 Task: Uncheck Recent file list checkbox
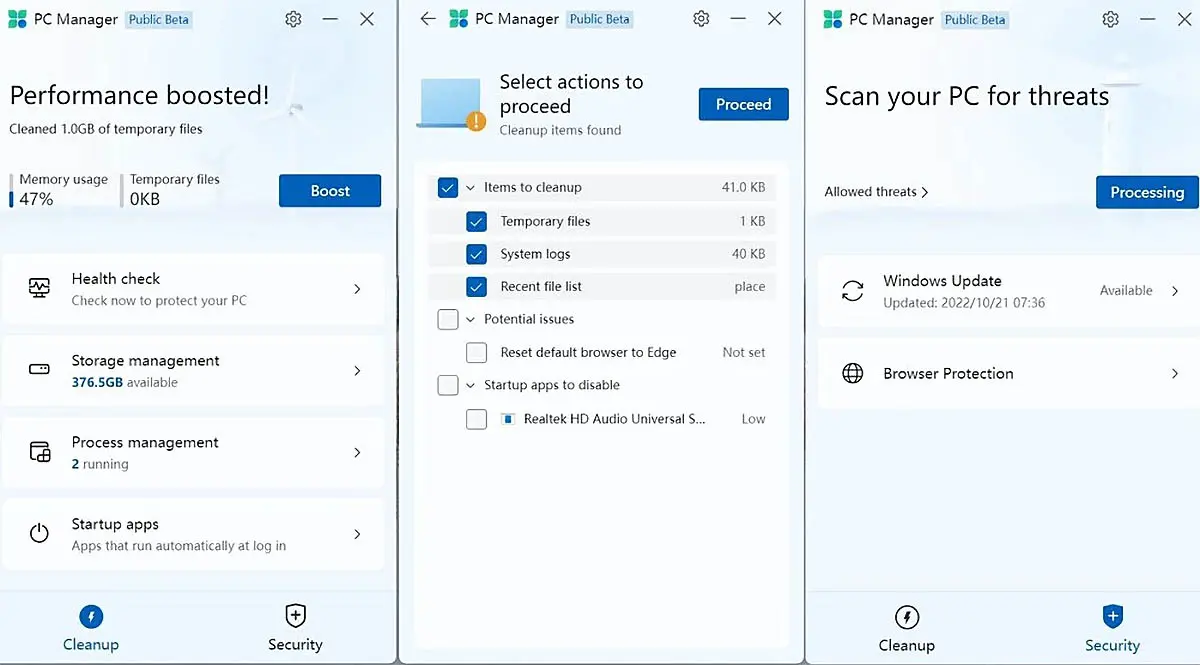pos(477,286)
